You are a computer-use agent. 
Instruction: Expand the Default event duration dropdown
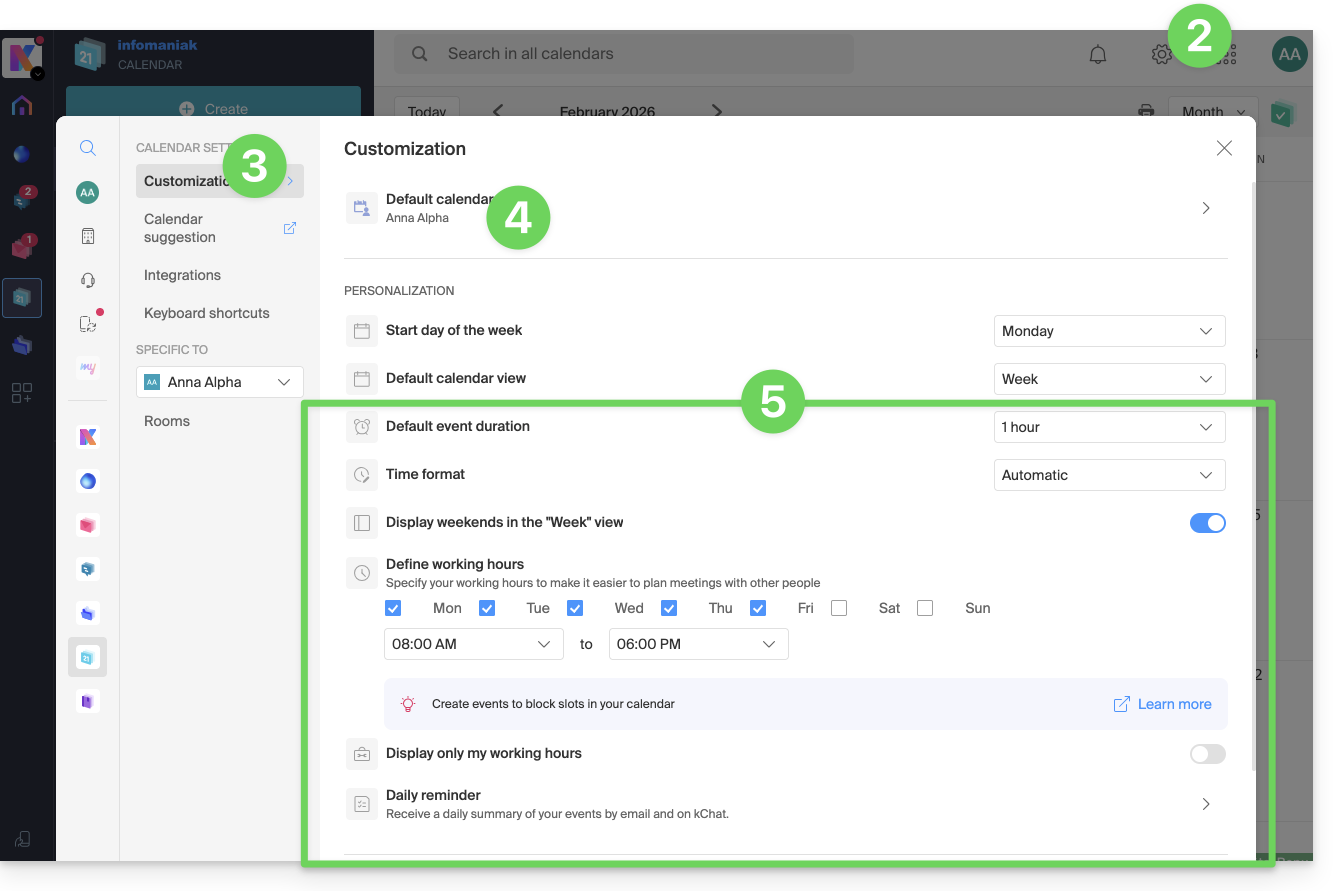[x=1109, y=427]
